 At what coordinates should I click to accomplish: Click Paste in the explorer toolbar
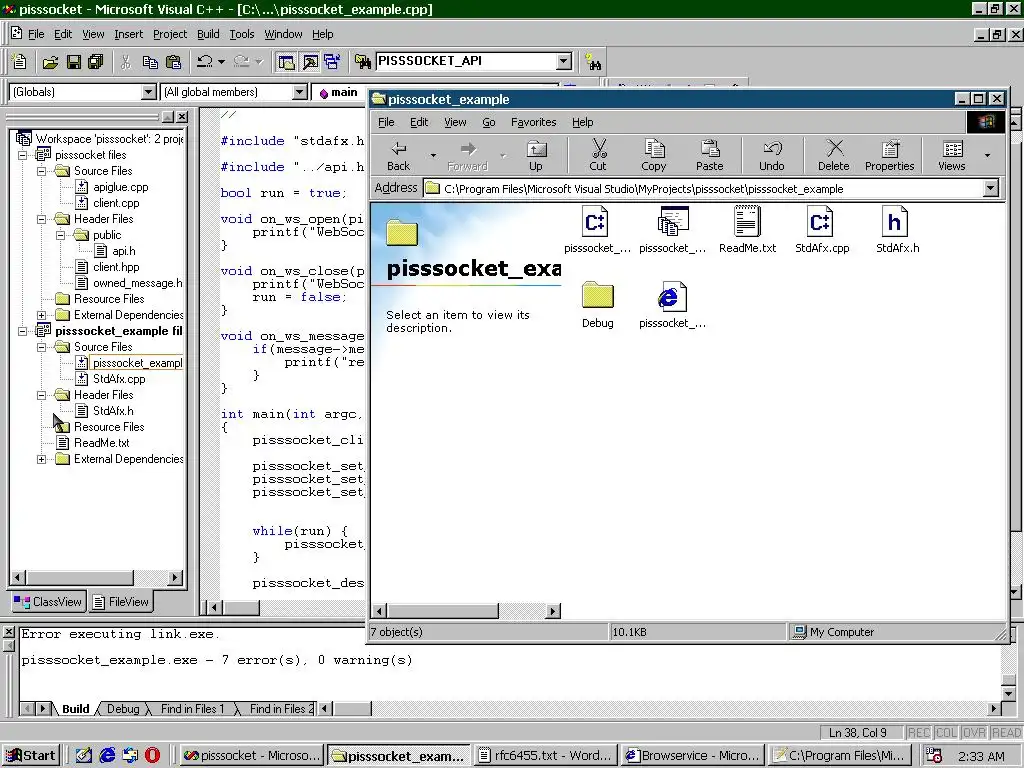pos(710,155)
